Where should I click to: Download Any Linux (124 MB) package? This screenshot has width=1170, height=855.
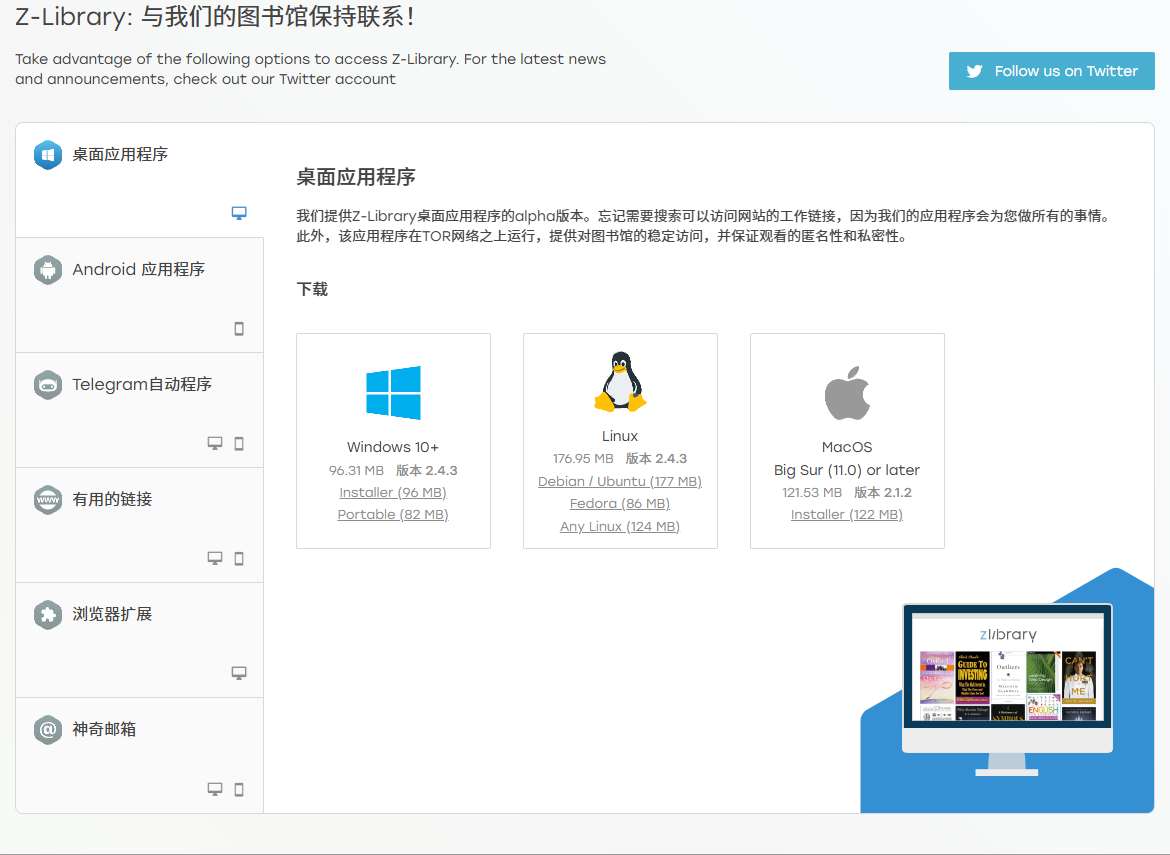pos(620,526)
